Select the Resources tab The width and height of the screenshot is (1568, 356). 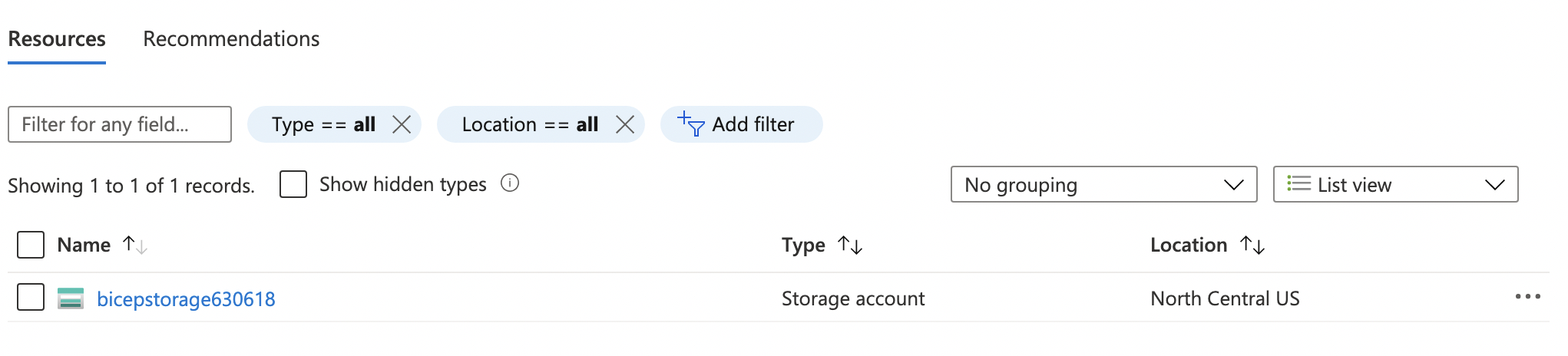point(57,38)
